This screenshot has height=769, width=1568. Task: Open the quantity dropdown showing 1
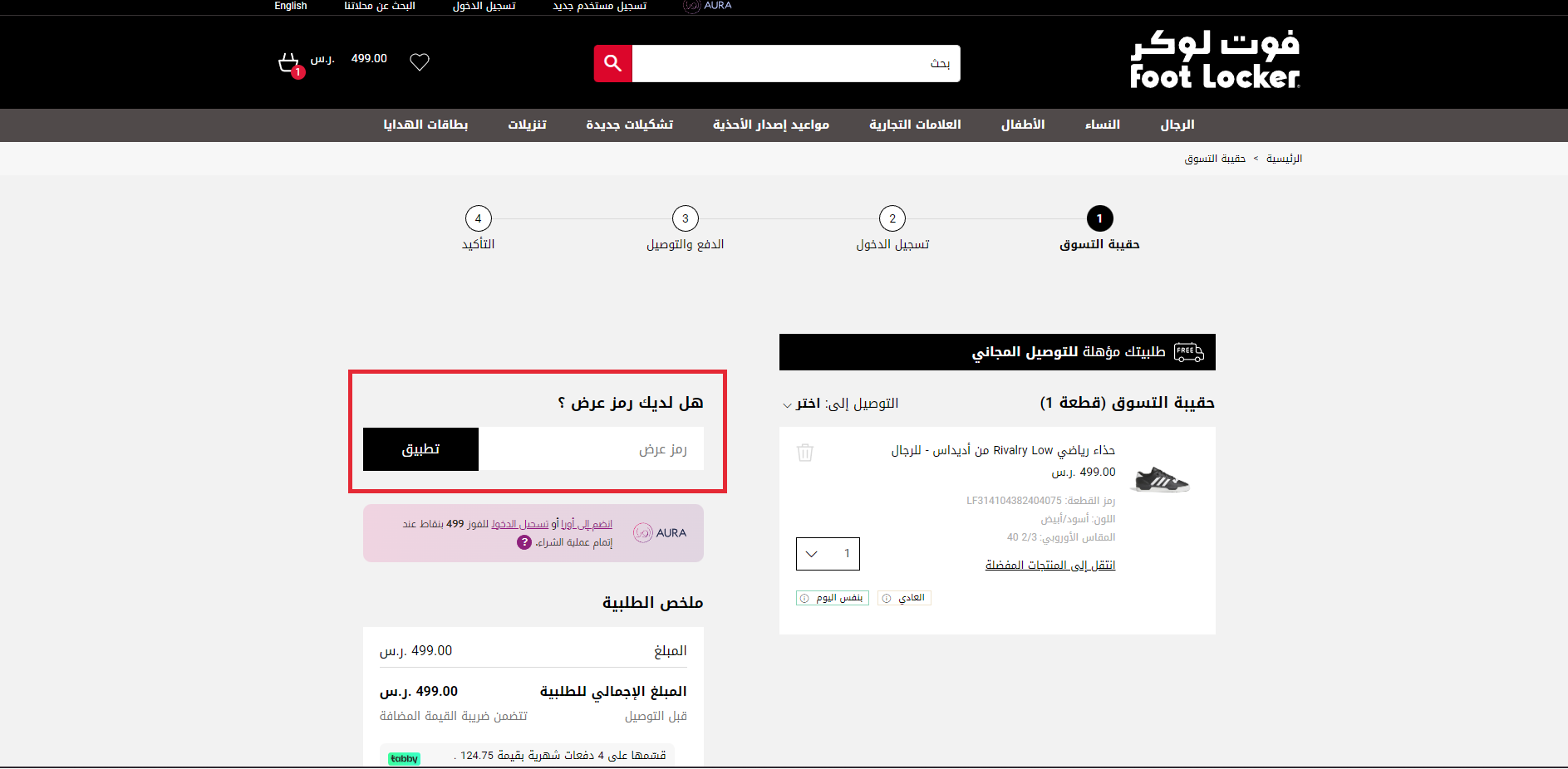(828, 554)
